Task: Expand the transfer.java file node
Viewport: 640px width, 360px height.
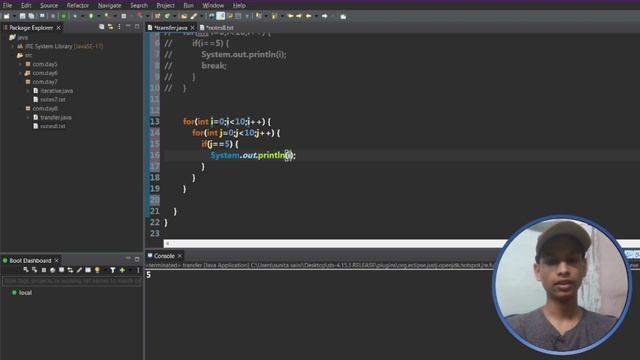Action: (x=28, y=118)
